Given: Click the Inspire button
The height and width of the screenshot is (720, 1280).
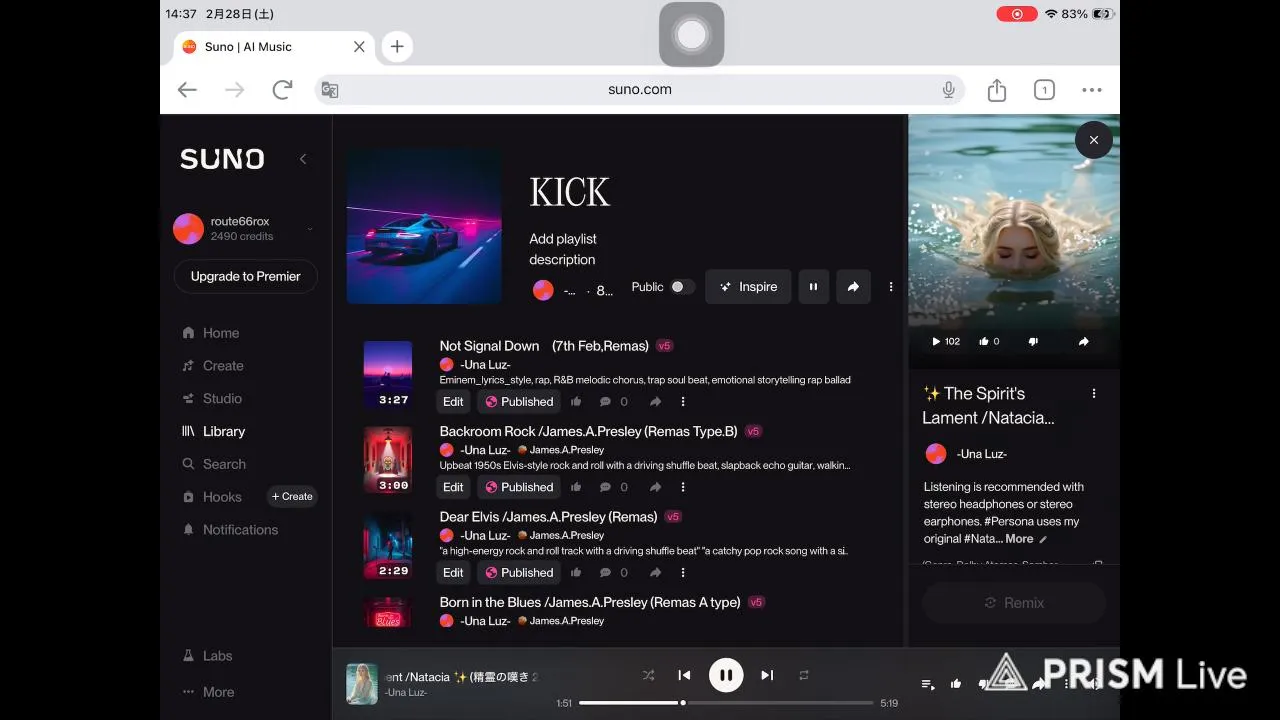Looking at the screenshot, I should [x=748, y=287].
